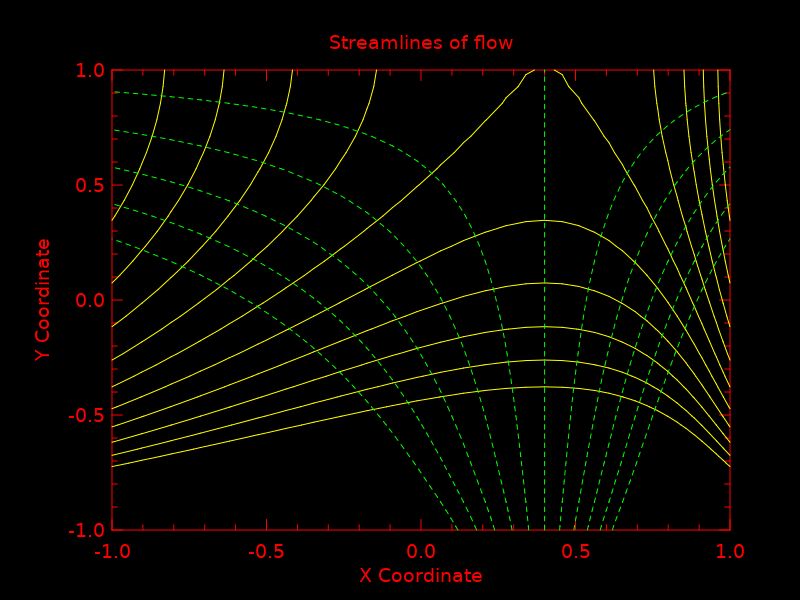Click the Y-axis tick label "-0.5"
This screenshot has height=600, width=800.
[86, 415]
